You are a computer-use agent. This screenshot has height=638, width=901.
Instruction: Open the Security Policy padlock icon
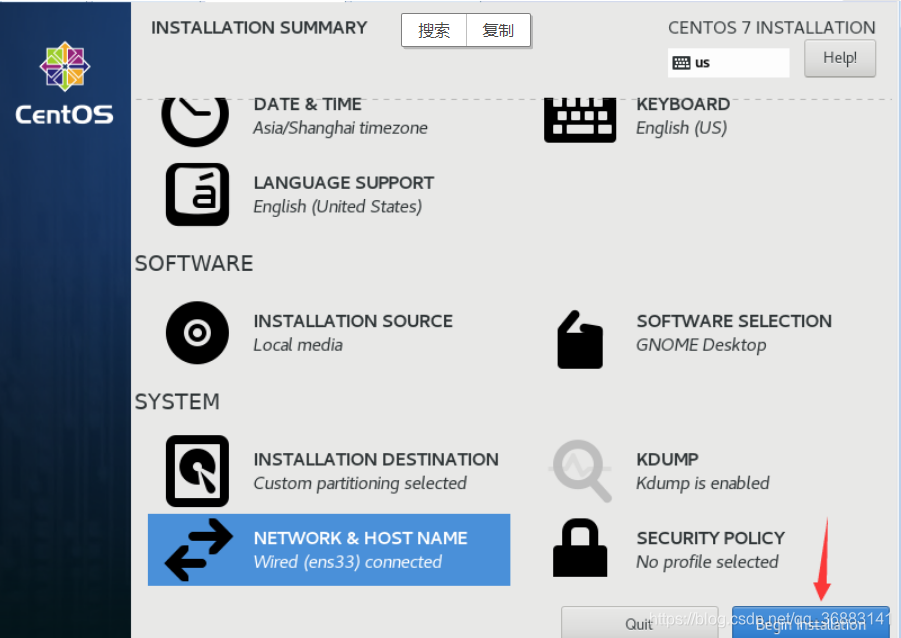click(580, 548)
